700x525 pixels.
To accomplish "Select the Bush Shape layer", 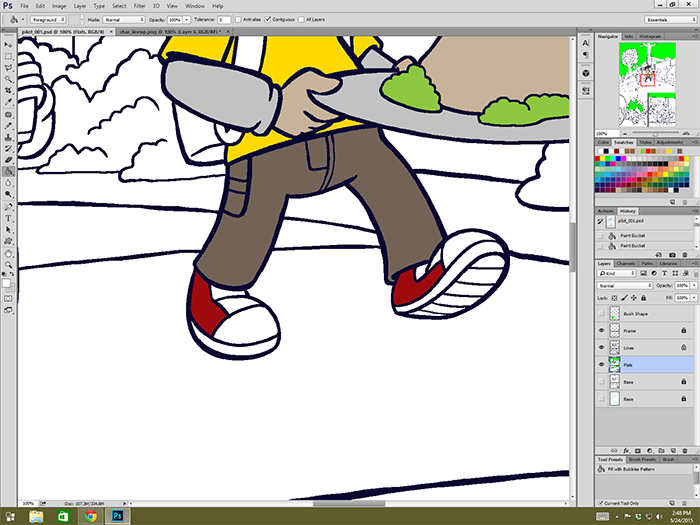I will pyautogui.click(x=646, y=313).
